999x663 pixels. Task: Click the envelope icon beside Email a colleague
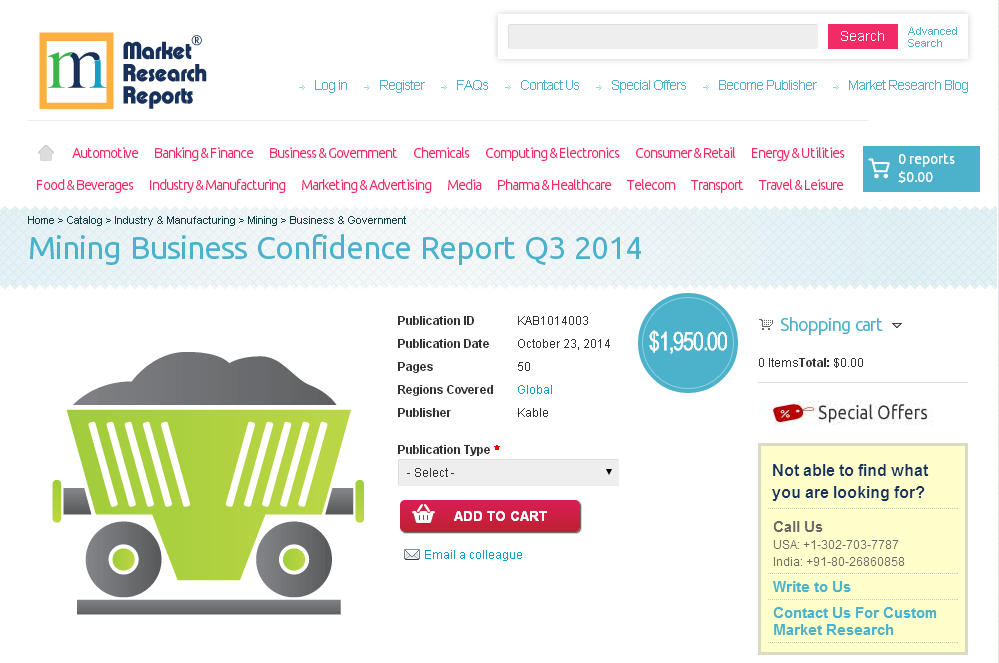[412, 554]
